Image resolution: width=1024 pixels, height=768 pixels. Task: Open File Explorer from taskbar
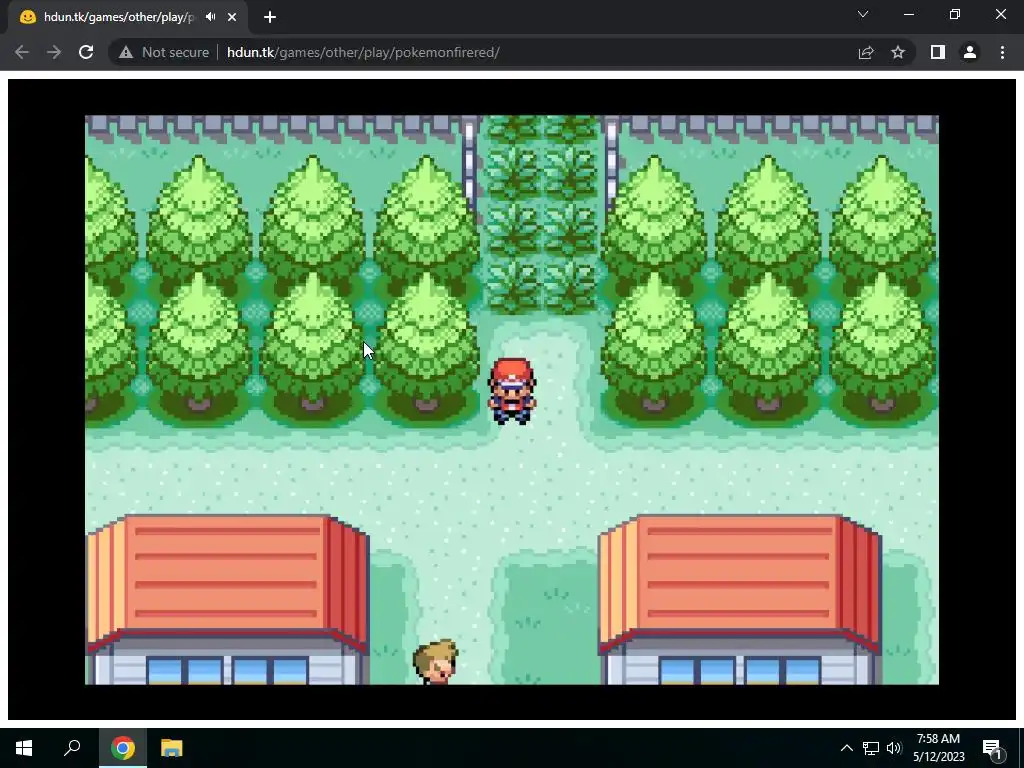(172, 748)
